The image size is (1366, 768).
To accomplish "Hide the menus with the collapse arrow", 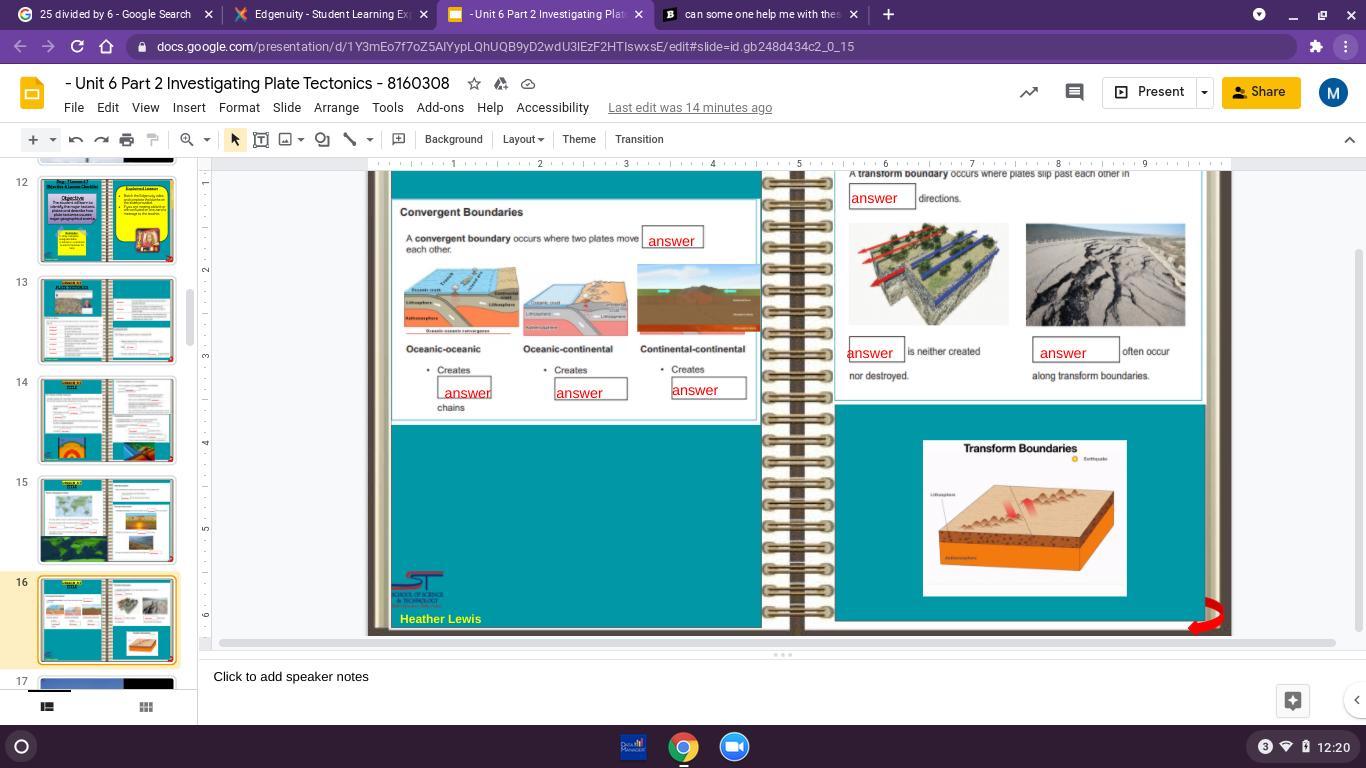I will [x=1349, y=140].
